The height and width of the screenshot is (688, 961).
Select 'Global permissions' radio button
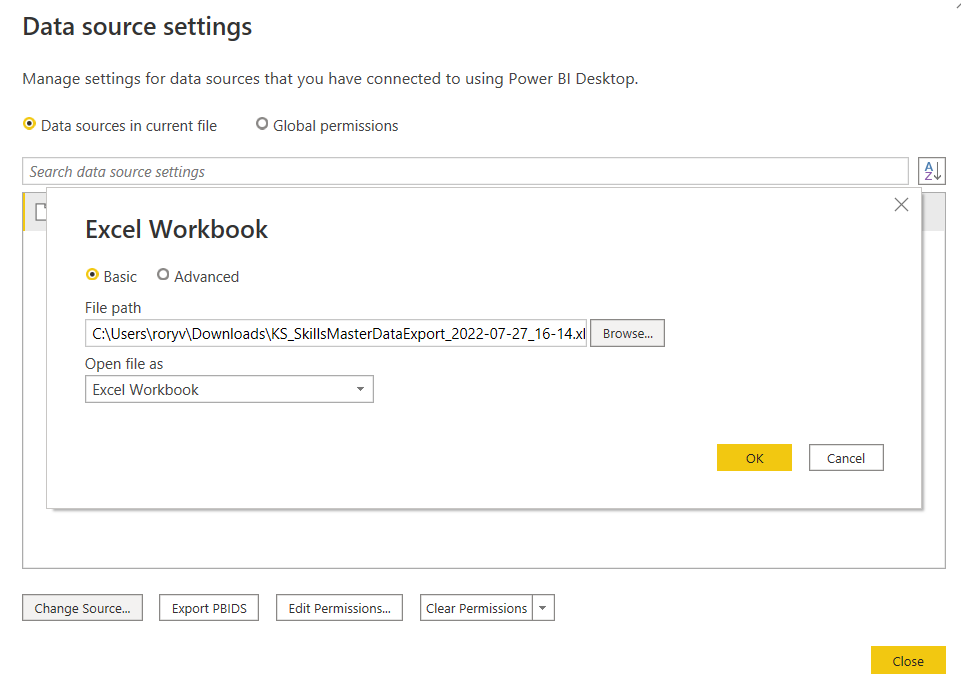coord(262,124)
